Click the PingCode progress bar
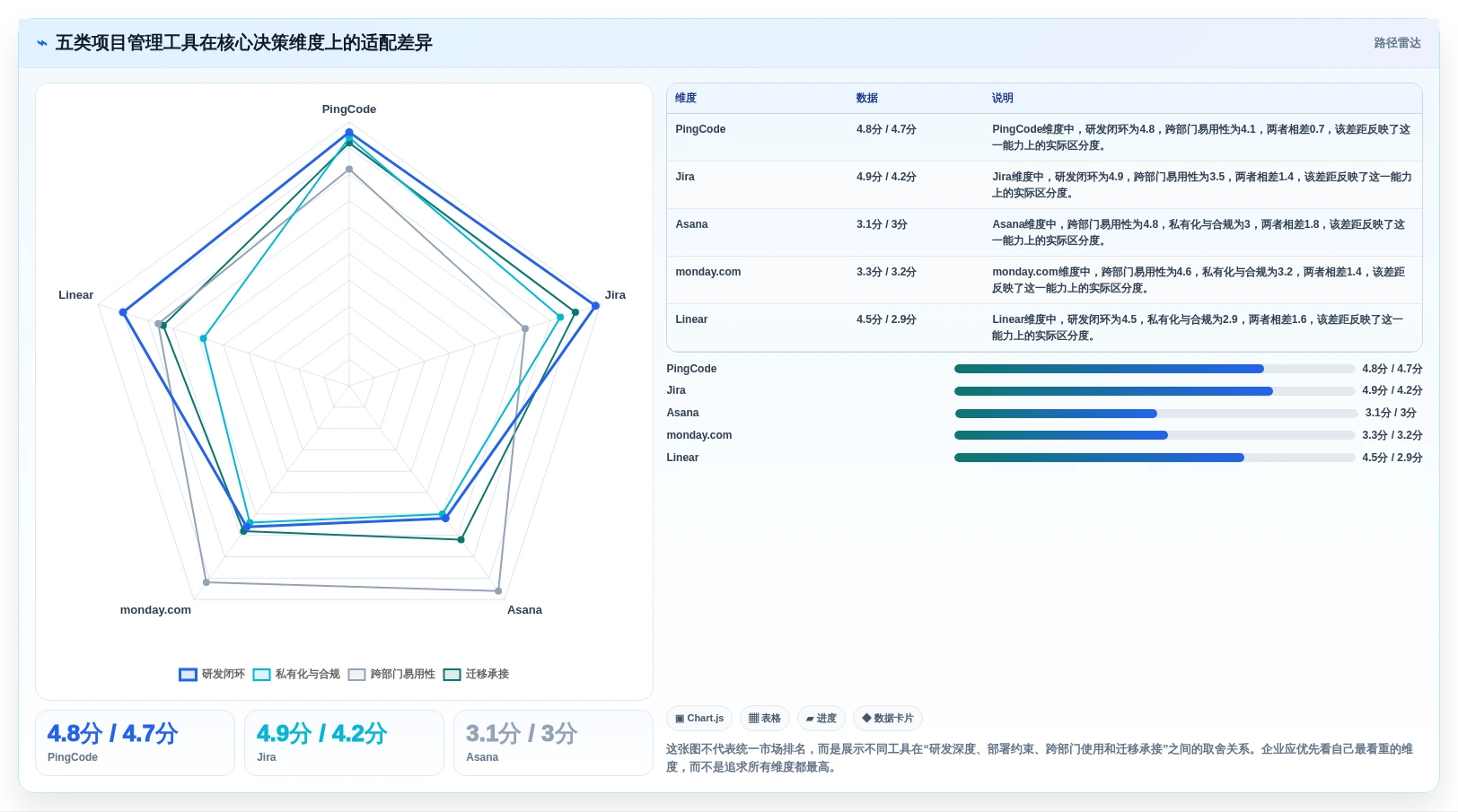Viewport: 1458px width, 812px height. (1155, 369)
